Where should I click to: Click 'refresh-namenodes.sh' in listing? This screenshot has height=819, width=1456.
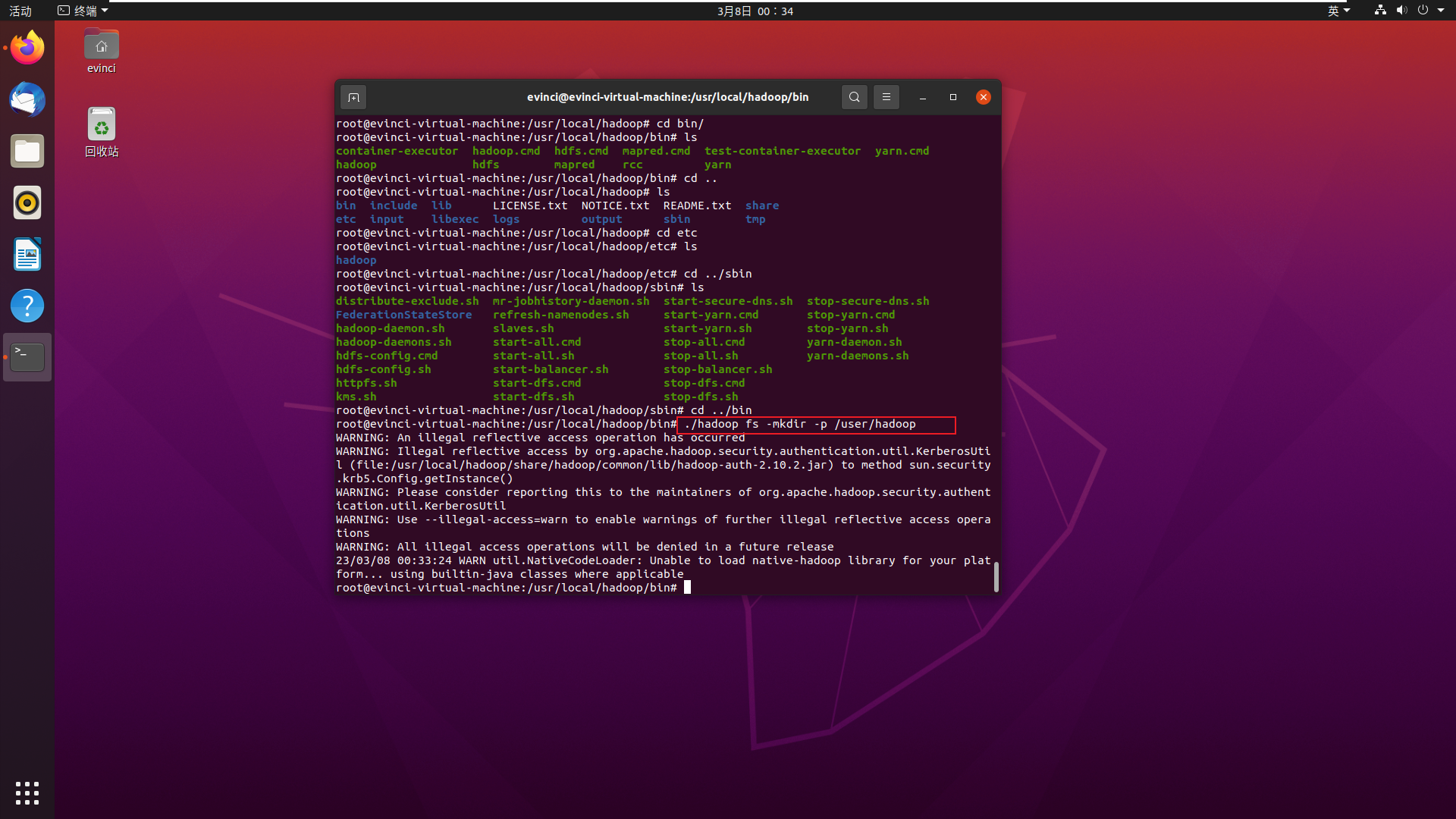(561, 315)
